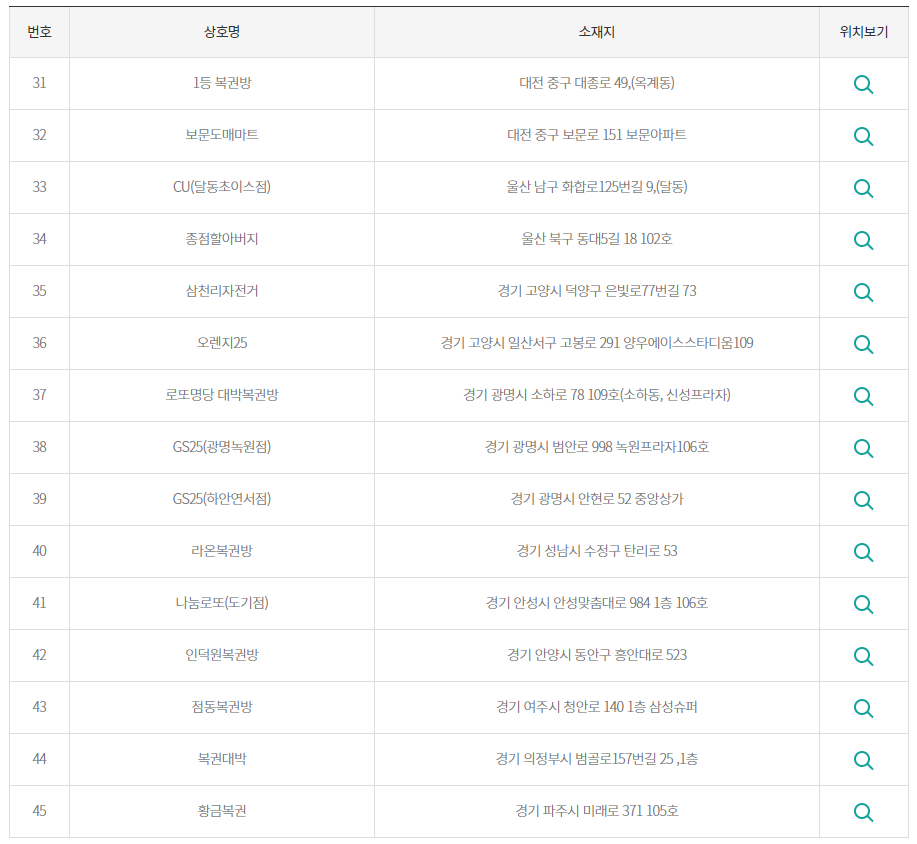Click address 경기 광명시 범안로 998 녹원프라자106호
The image size is (917, 844).
point(597,447)
